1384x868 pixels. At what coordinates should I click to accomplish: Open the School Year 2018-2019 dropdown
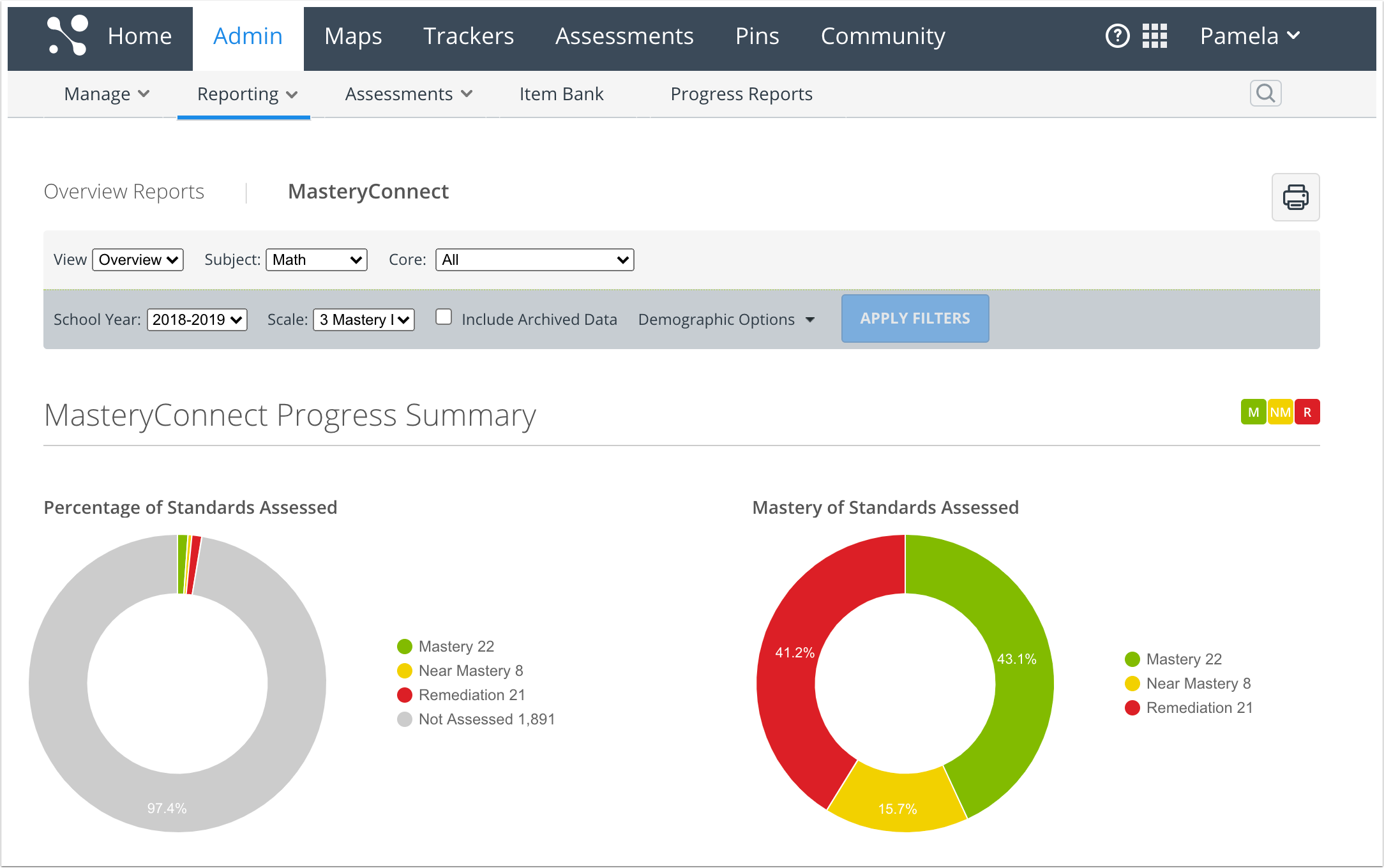coord(197,320)
